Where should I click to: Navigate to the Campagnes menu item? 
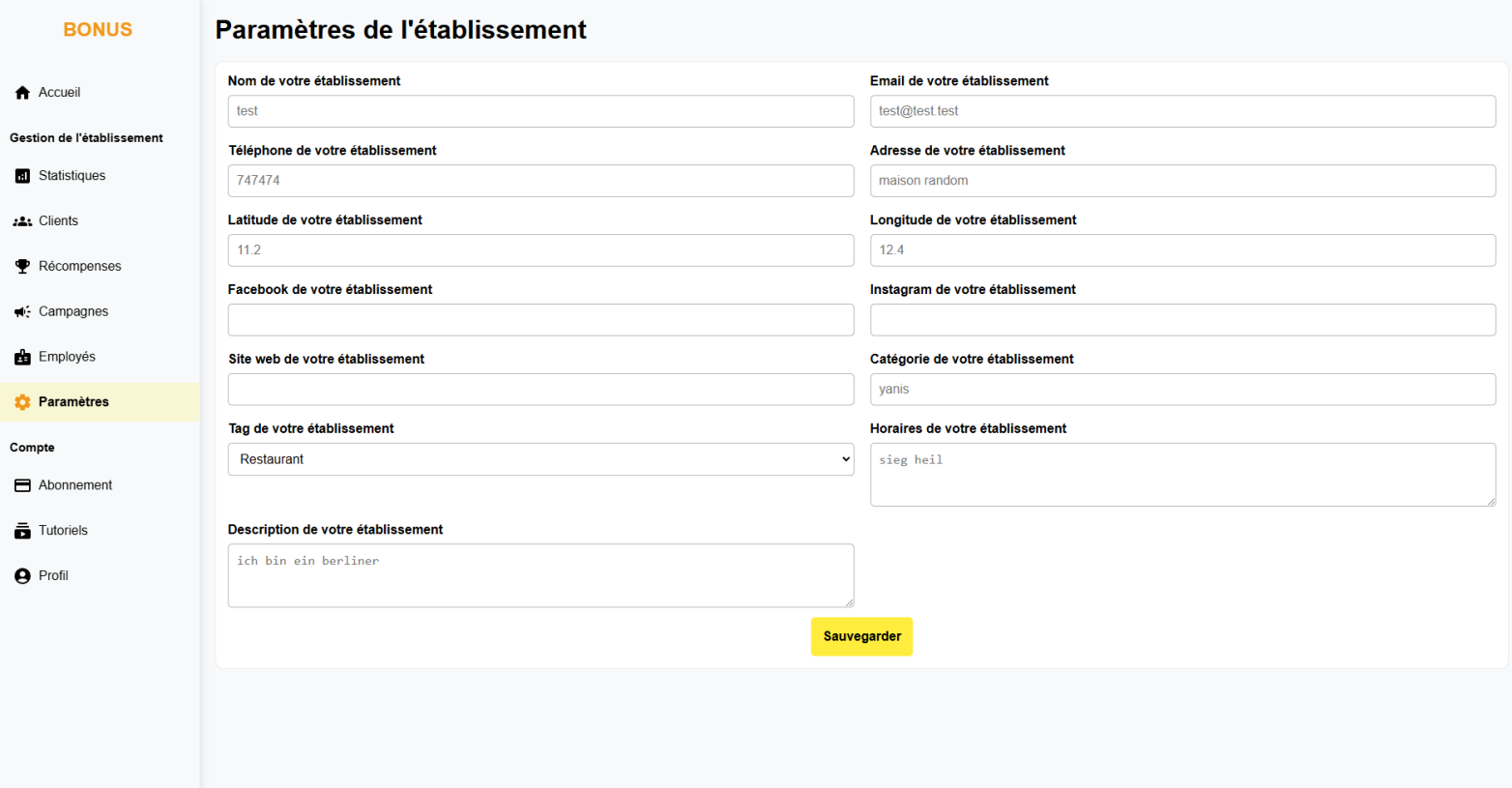73,312
